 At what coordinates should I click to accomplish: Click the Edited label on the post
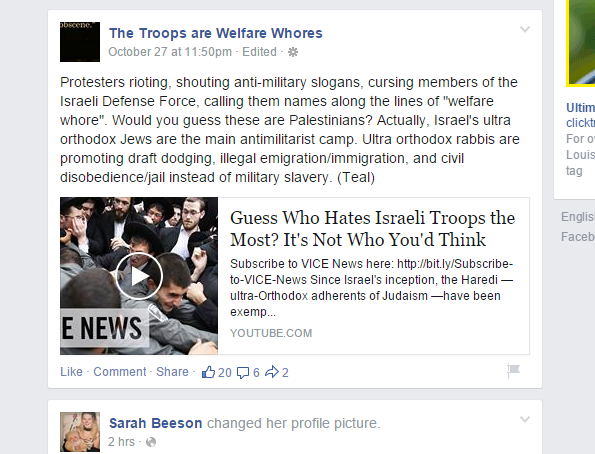coord(260,52)
